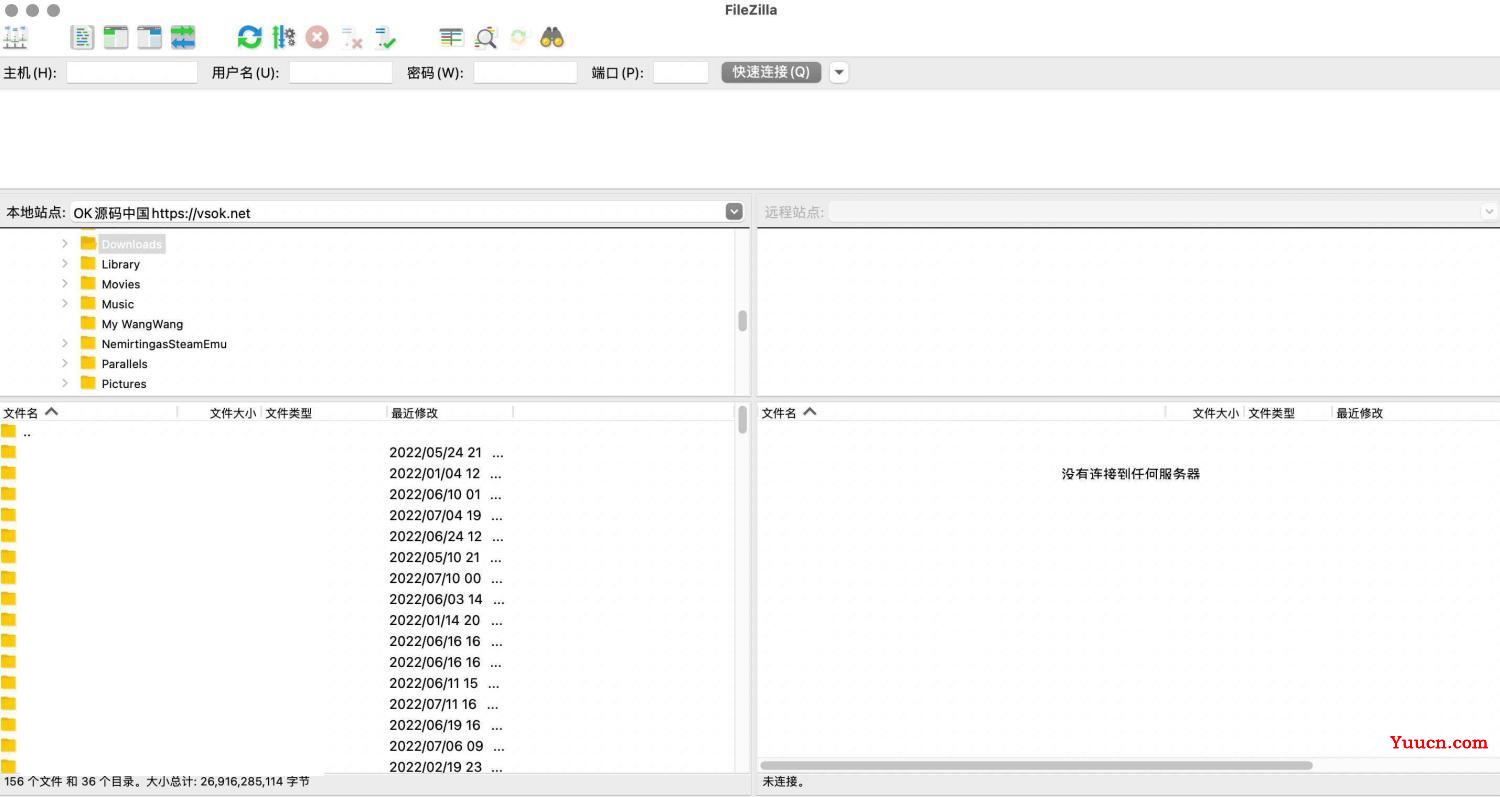Click the Downloads folder icon in tree

(88, 243)
